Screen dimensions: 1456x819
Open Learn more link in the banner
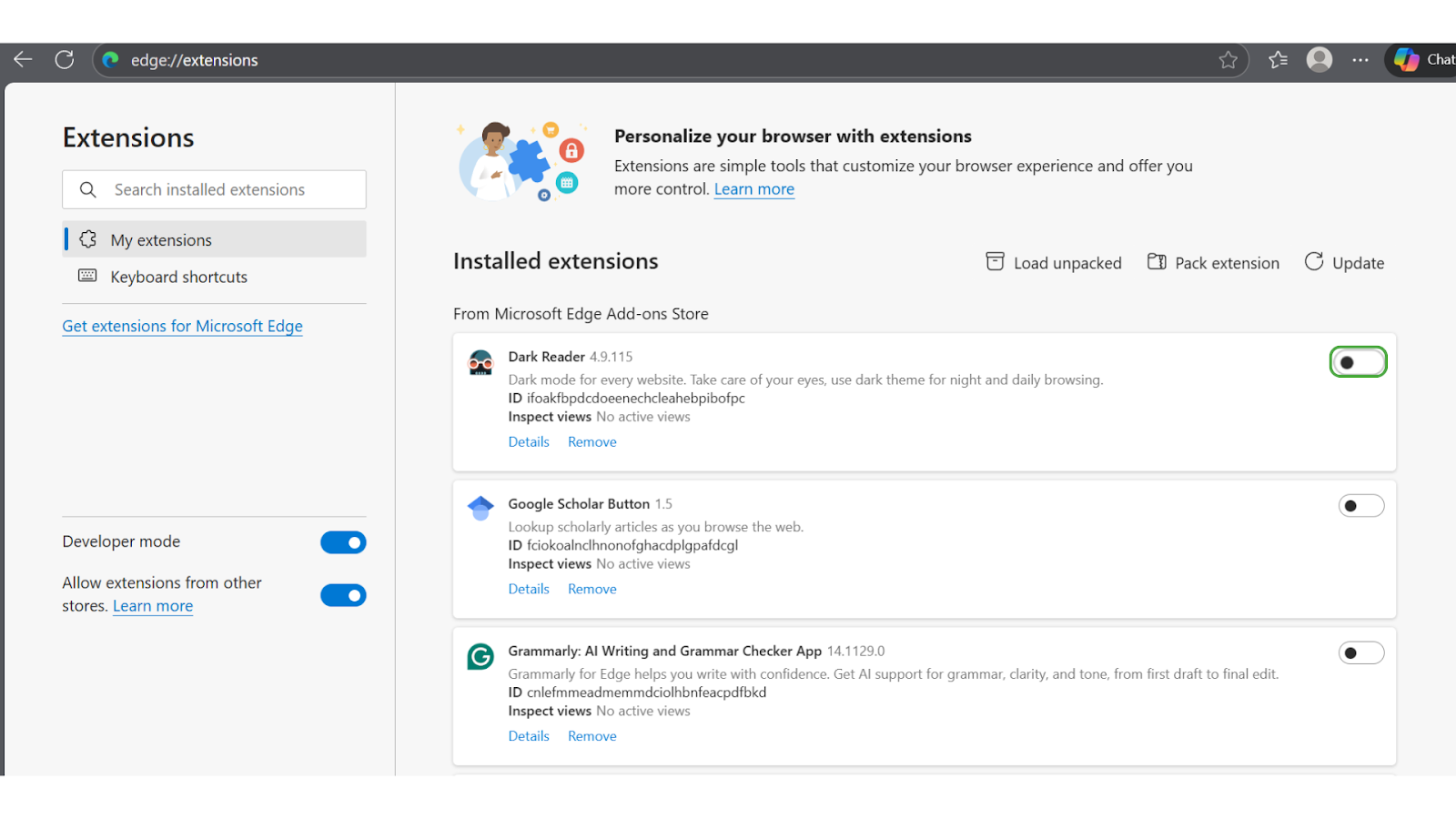coord(754,189)
